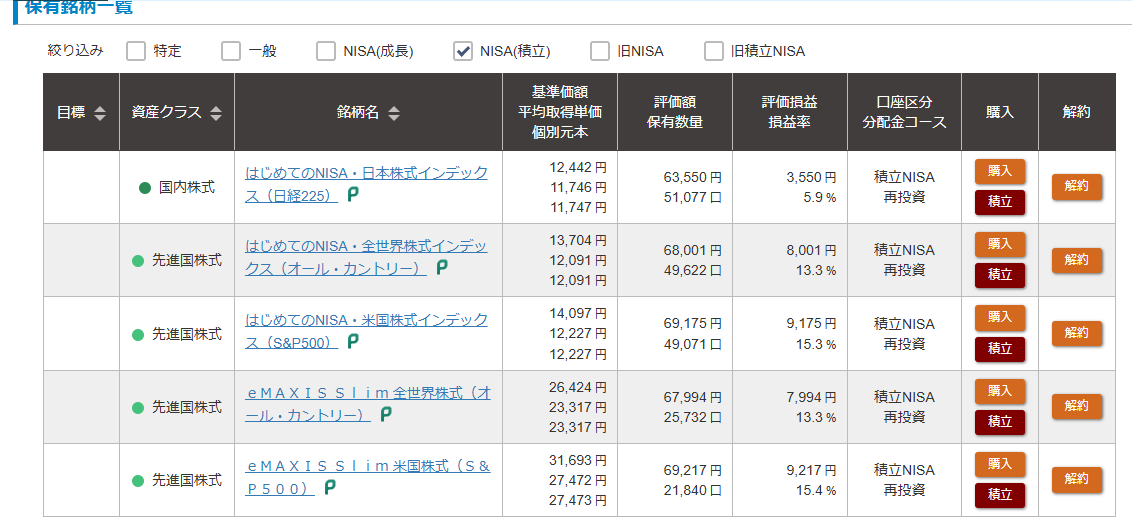Sort the table by 銘柄名 column arrows

point(393,113)
